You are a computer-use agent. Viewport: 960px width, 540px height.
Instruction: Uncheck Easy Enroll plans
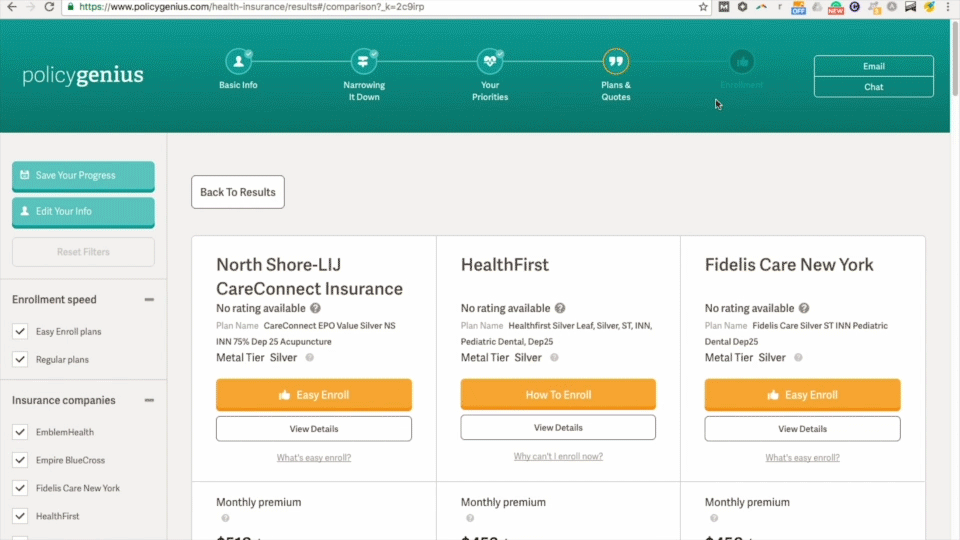click(x=20, y=331)
